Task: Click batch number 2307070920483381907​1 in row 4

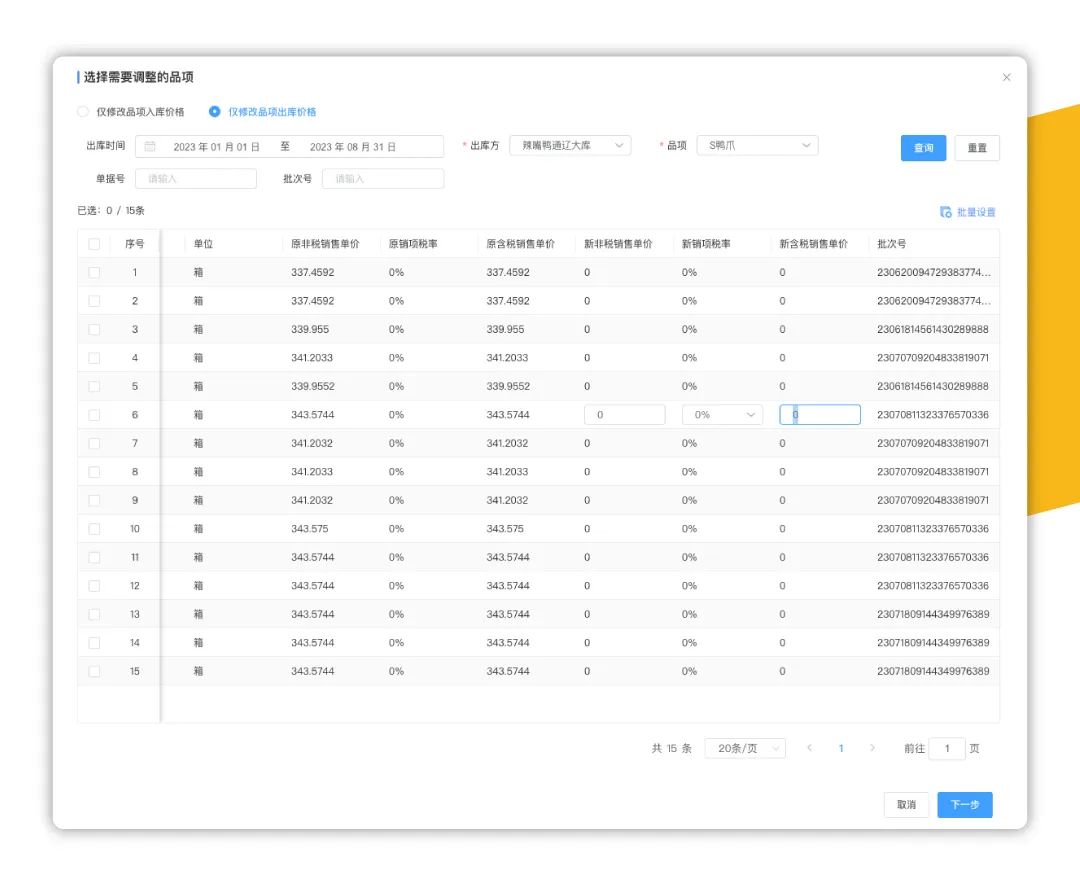Action: [933, 358]
